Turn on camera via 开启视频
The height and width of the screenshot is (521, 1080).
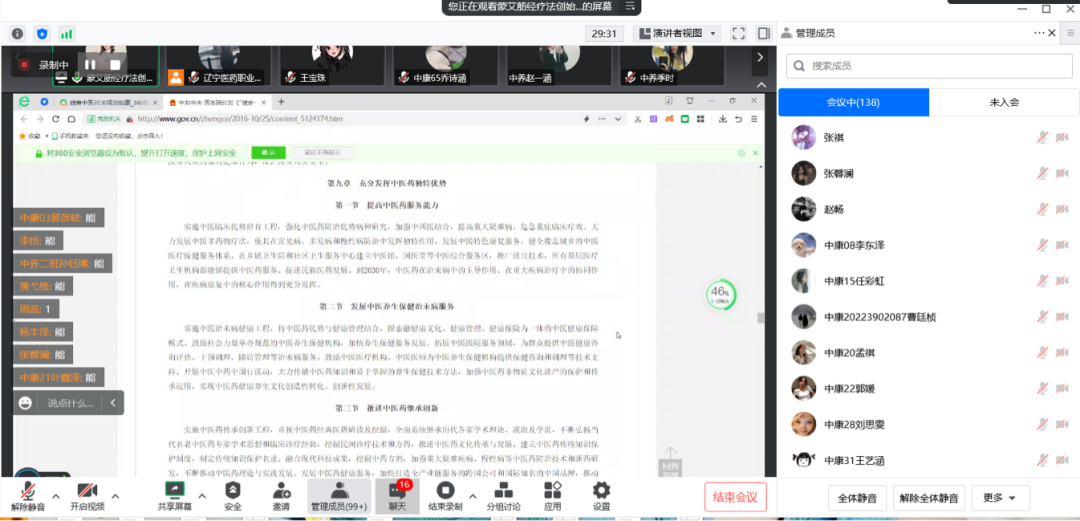click(x=87, y=496)
